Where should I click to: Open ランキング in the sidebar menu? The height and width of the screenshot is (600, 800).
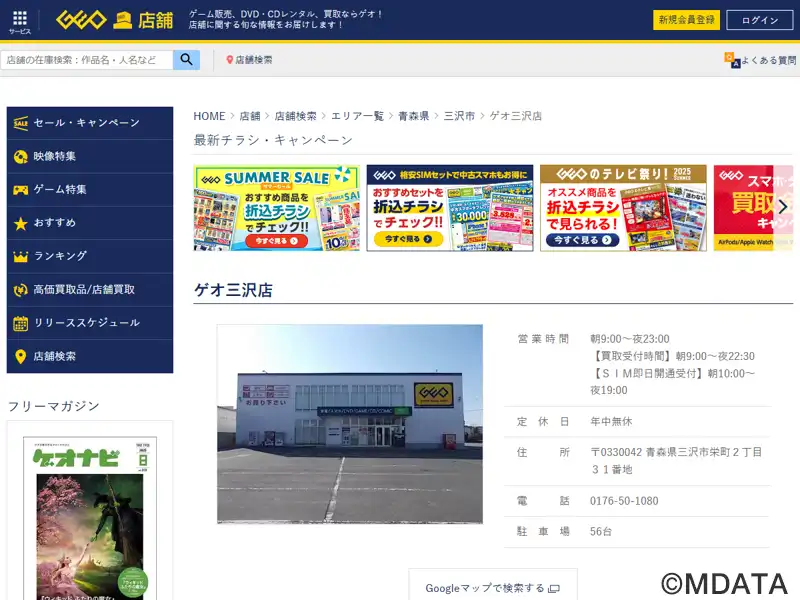click(x=90, y=256)
